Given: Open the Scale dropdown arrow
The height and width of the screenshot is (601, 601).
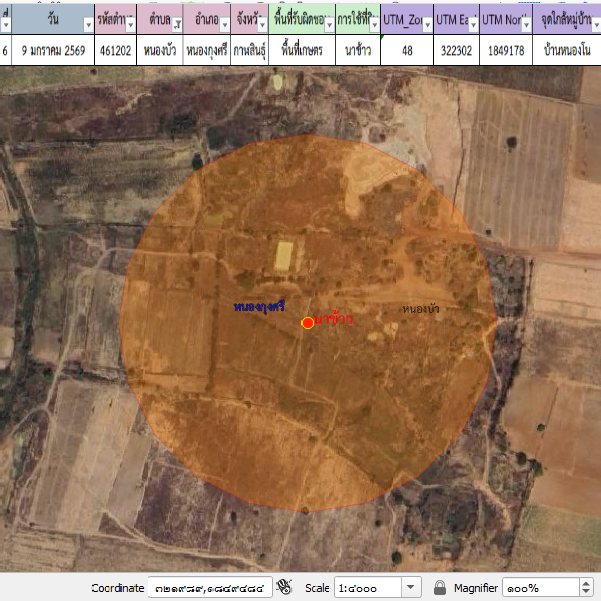Looking at the screenshot, I should [411, 587].
